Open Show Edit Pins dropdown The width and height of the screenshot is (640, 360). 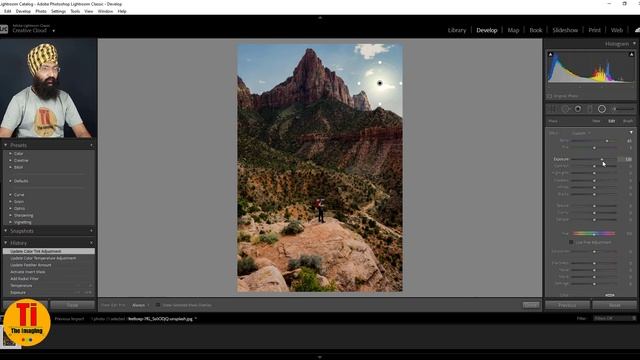pos(140,305)
